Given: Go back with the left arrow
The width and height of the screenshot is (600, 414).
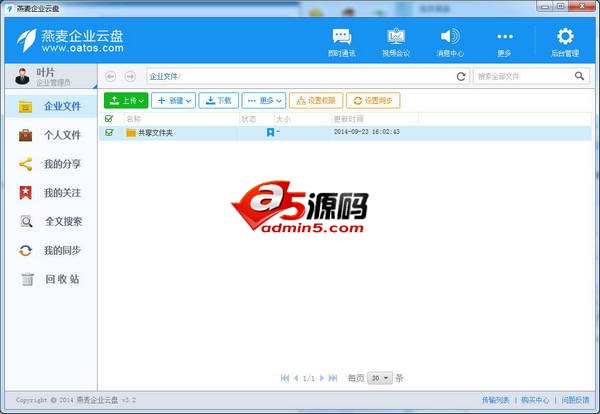Looking at the screenshot, I should (111, 77).
